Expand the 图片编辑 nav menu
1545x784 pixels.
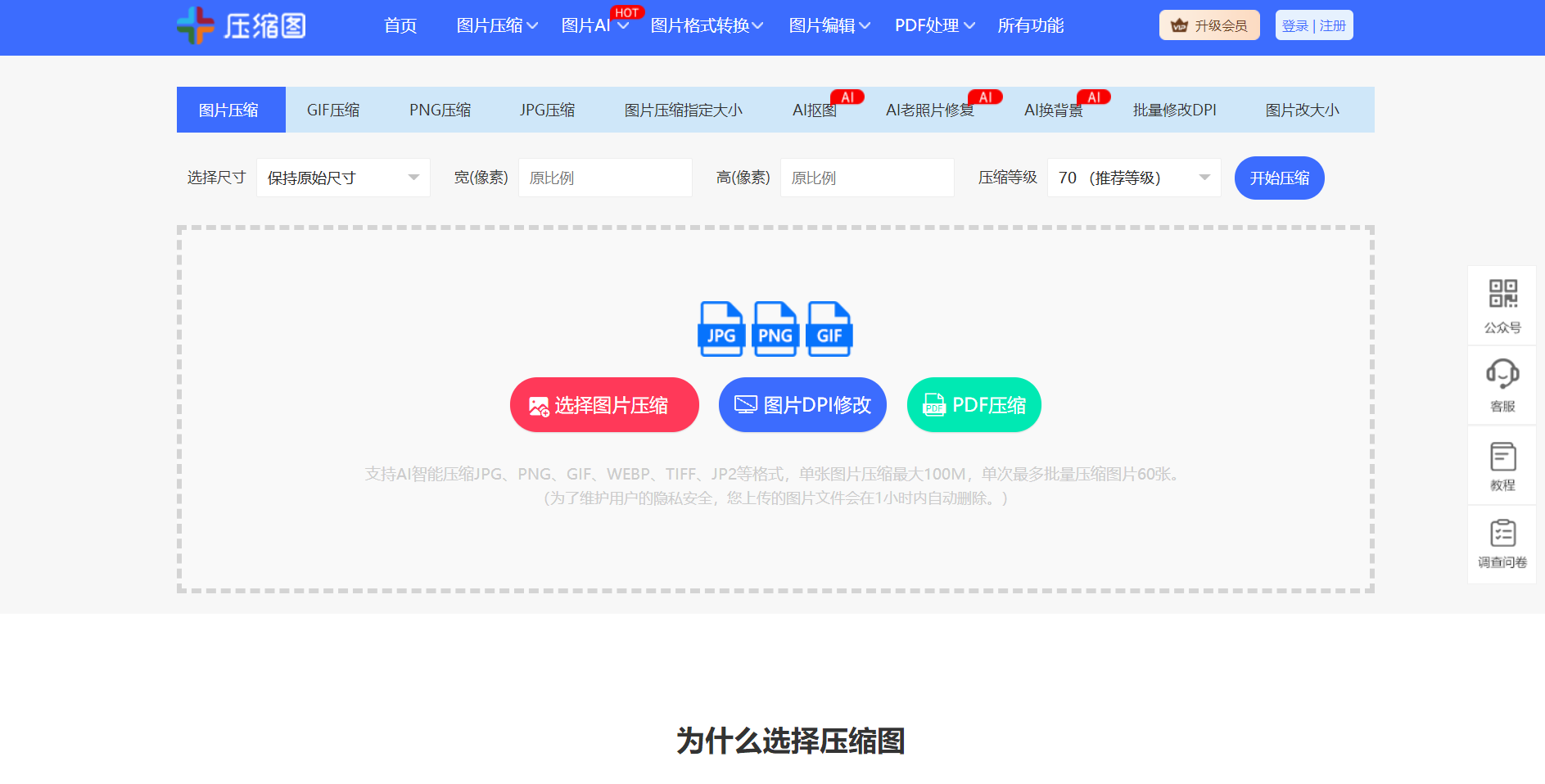point(829,25)
